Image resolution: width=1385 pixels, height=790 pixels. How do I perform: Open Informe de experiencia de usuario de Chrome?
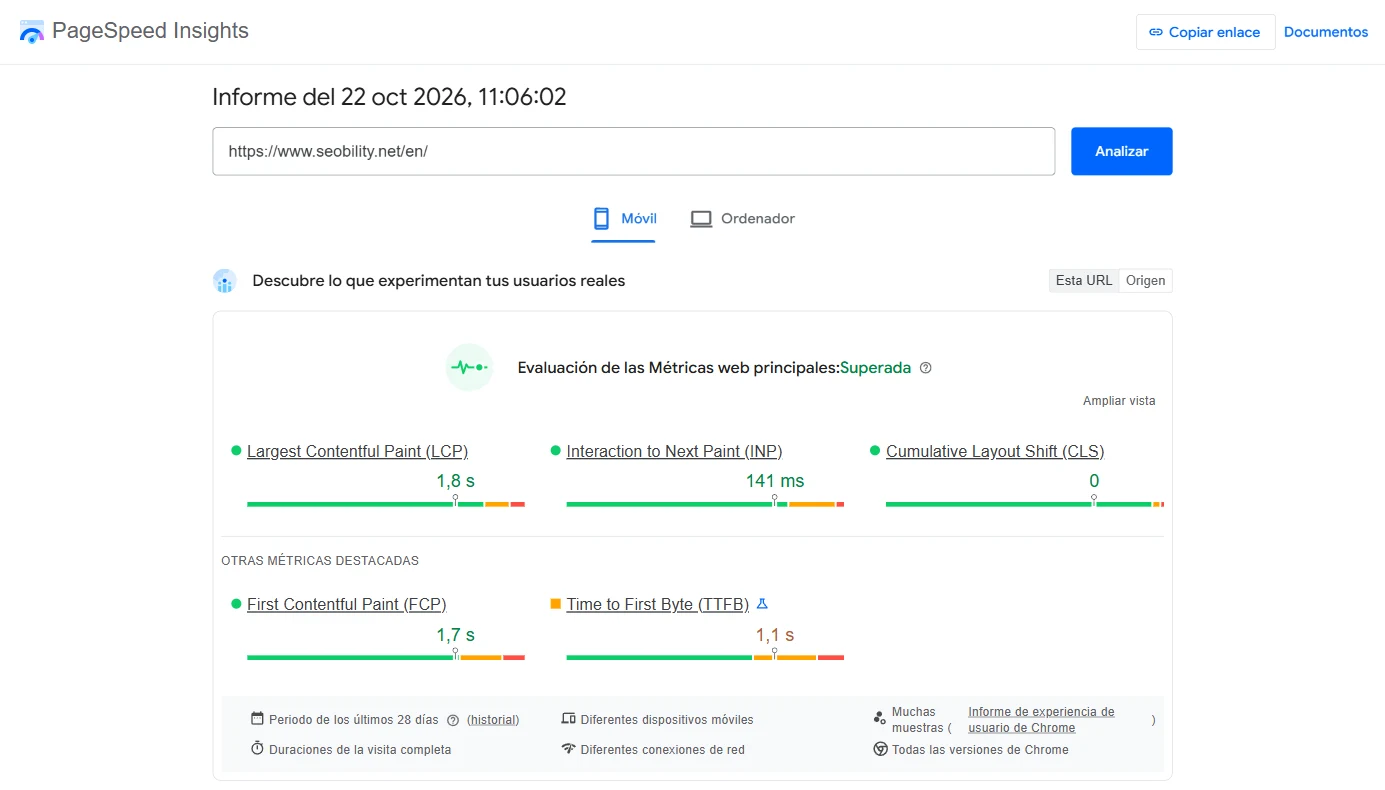point(1041,720)
